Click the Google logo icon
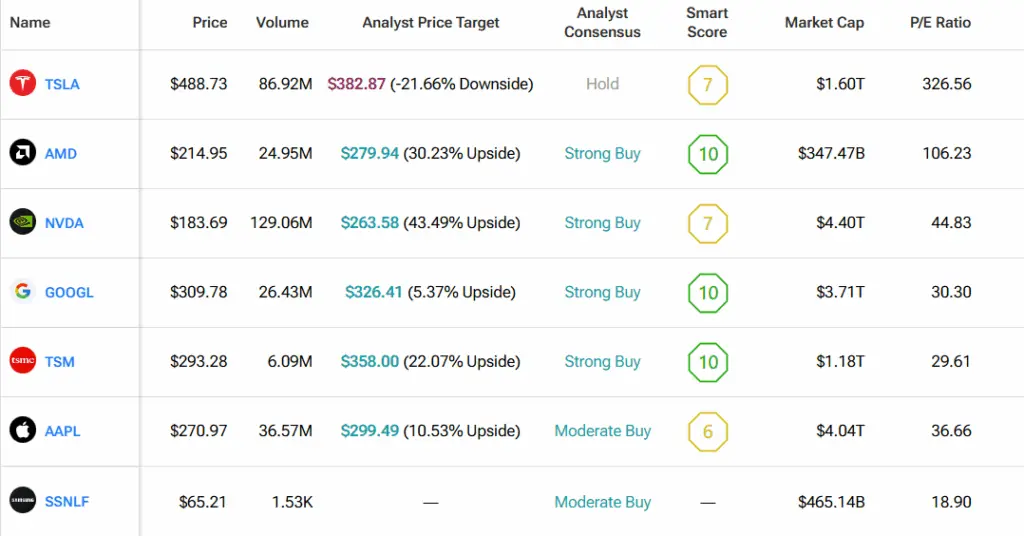 click(x=23, y=292)
